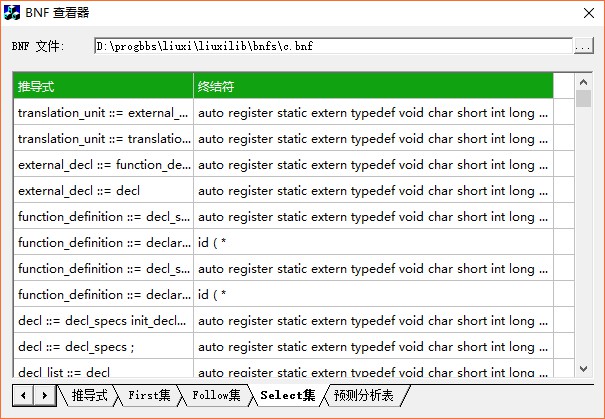
Task: Click the 终结符 column header
Action: pos(373,87)
